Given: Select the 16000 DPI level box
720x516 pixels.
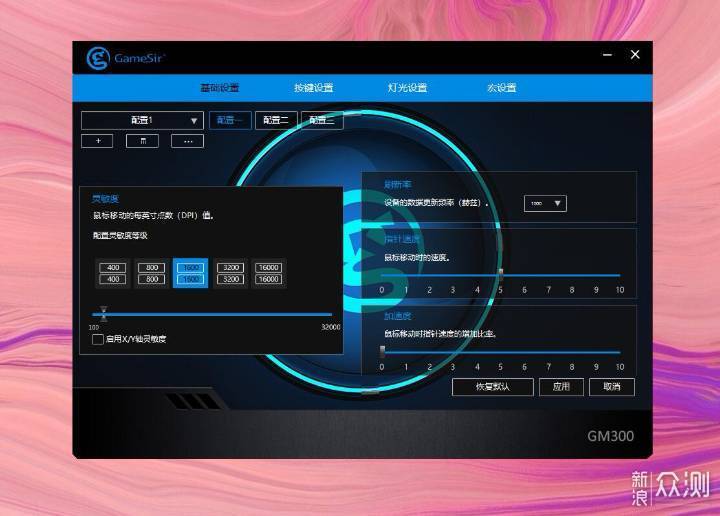Looking at the screenshot, I should pos(269,273).
